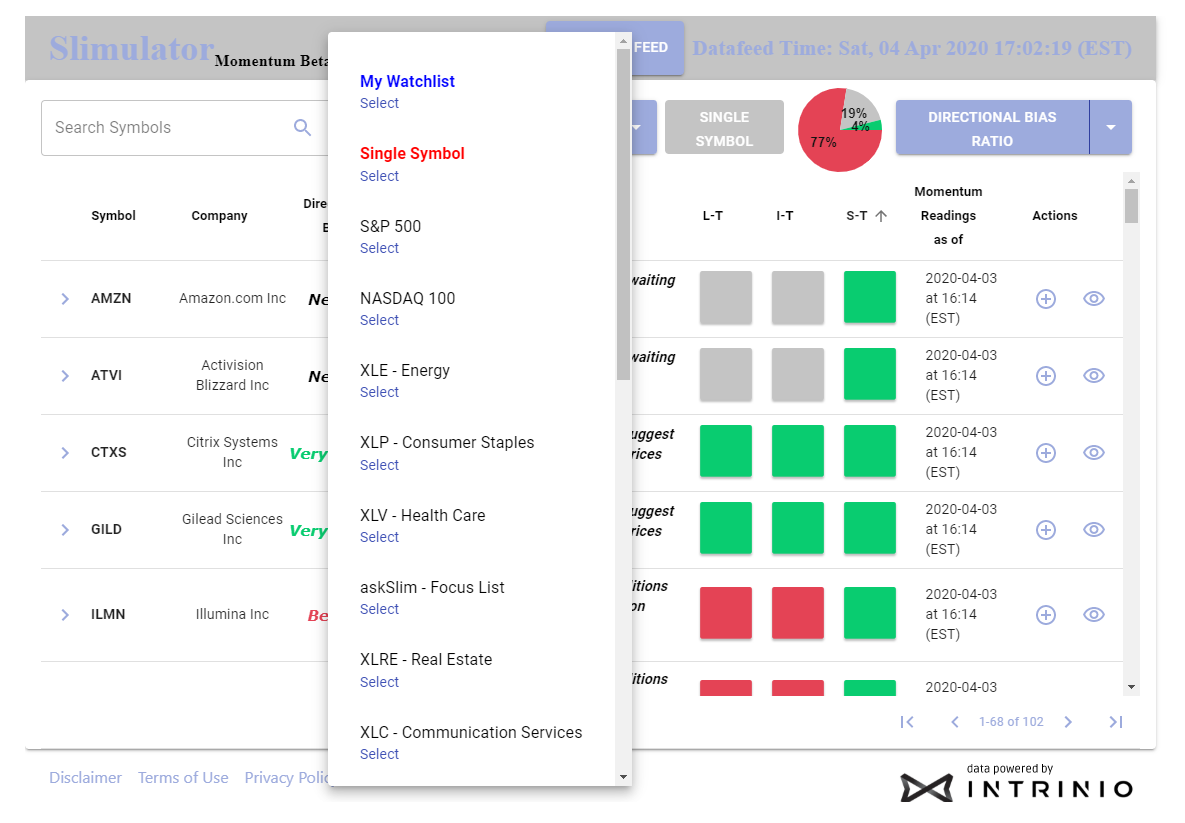View ILMN details with eye icon

coord(1094,614)
